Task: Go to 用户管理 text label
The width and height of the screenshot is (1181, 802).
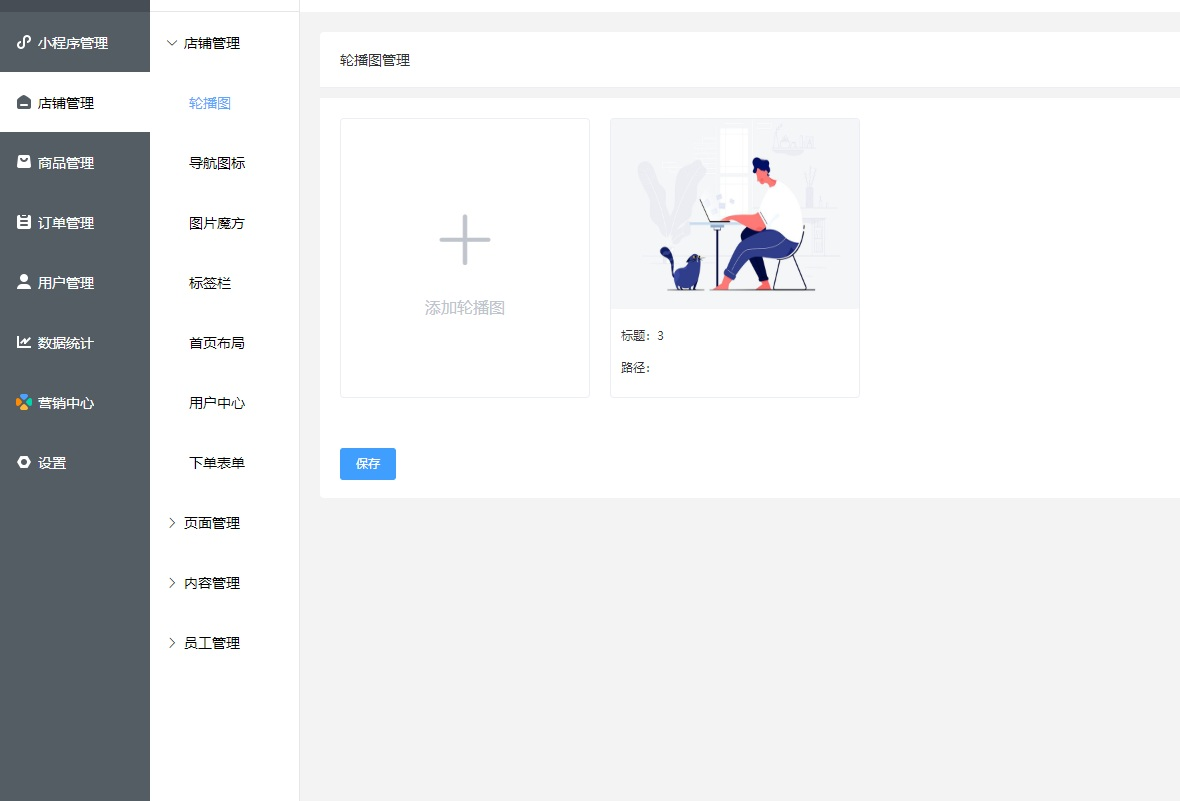Action: [x=66, y=283]
